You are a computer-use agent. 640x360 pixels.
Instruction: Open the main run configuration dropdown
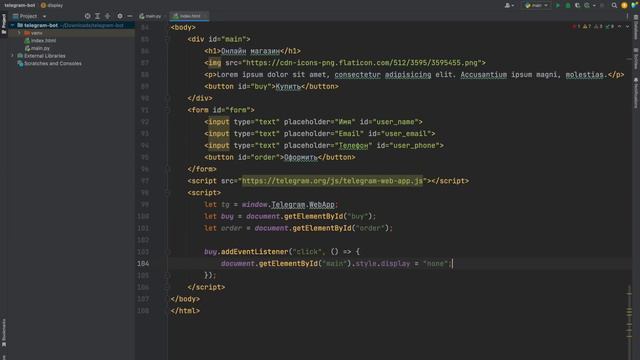point(536,5)
